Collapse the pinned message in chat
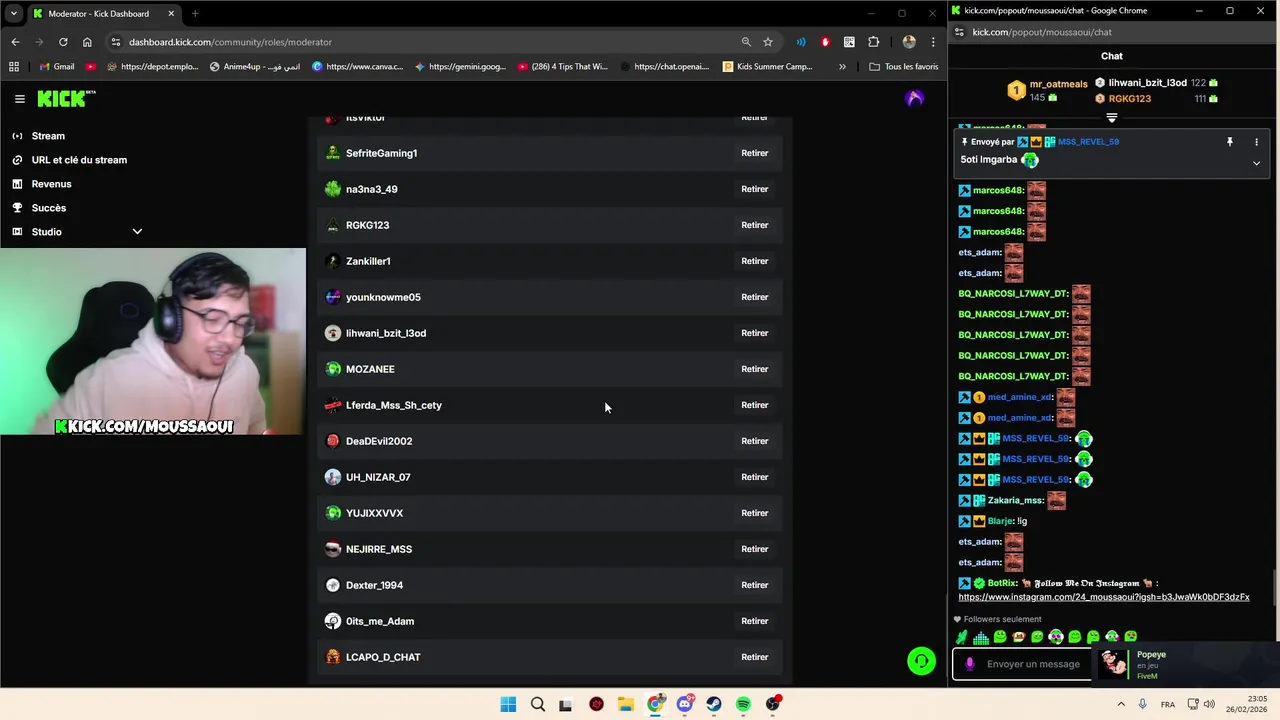 [1256, 163]
